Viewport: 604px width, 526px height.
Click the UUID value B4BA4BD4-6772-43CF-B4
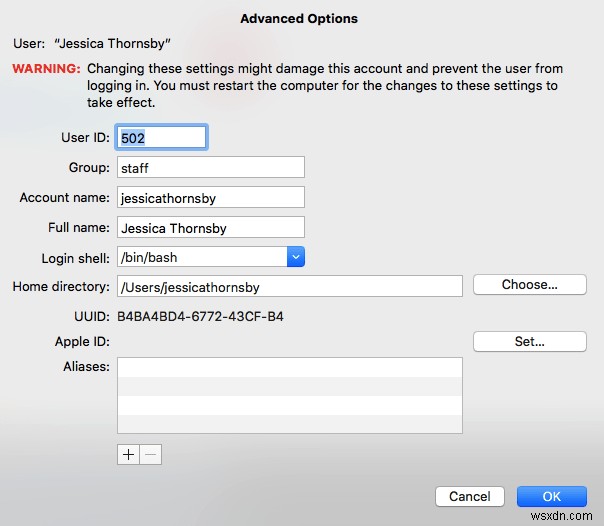pyautogui.click(x=200, y=317)
